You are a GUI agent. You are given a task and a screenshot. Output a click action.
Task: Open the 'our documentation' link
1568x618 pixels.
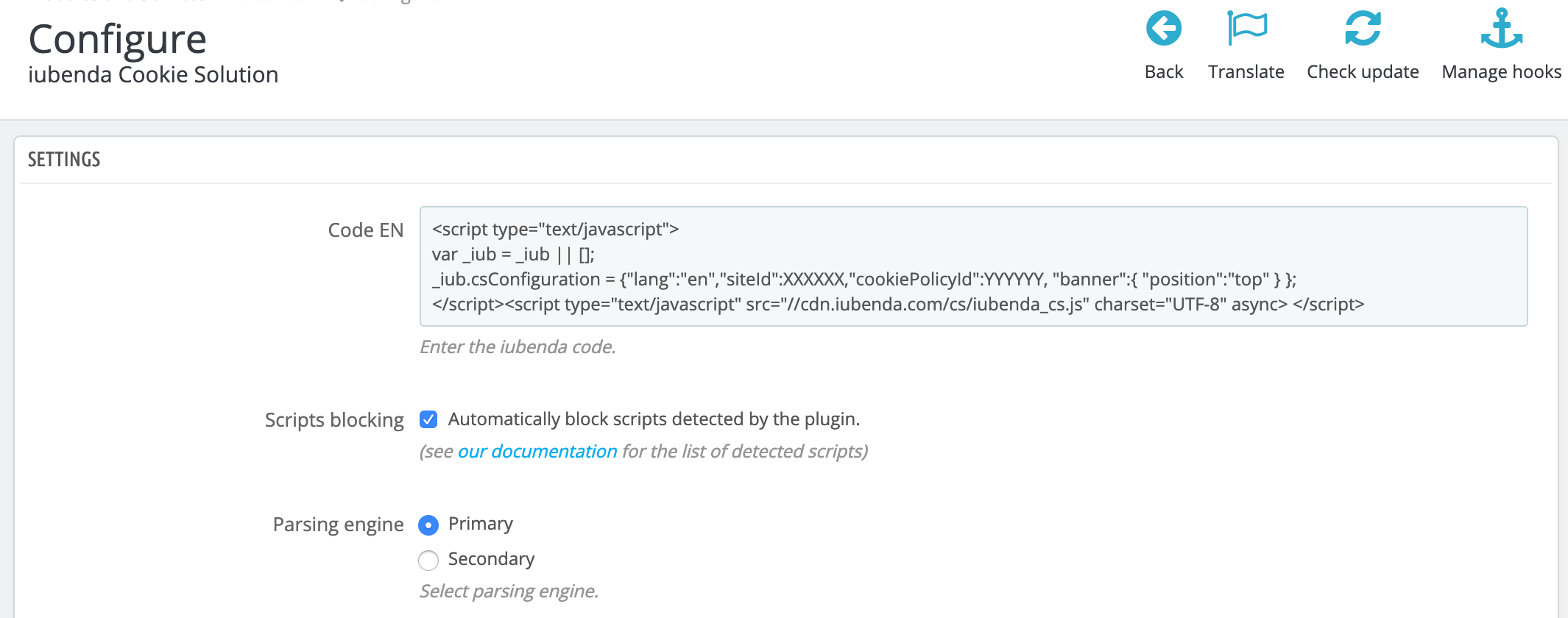(x=537, y=451)
